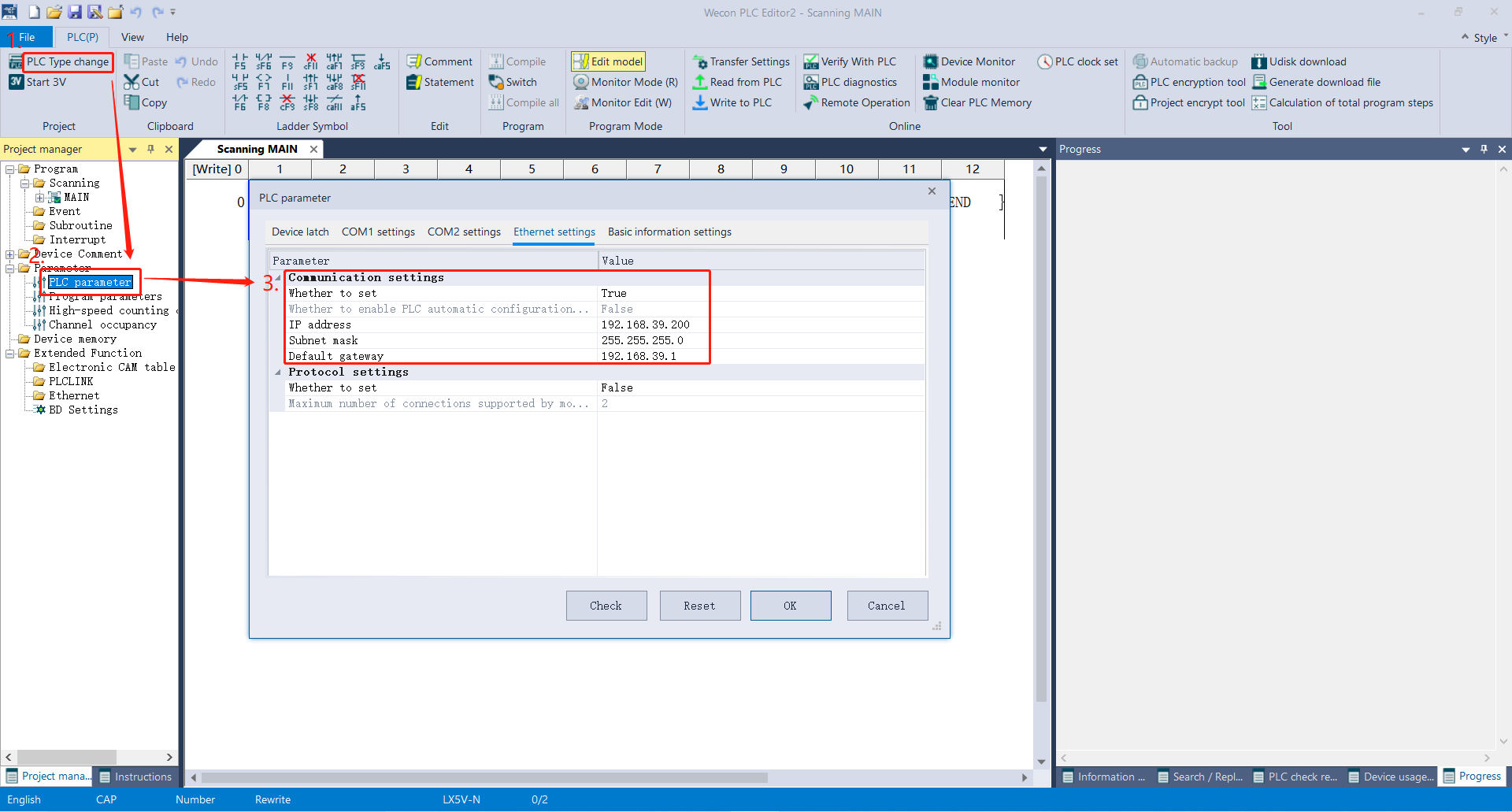Collapse the Extended Function tree node

point(9,354)
